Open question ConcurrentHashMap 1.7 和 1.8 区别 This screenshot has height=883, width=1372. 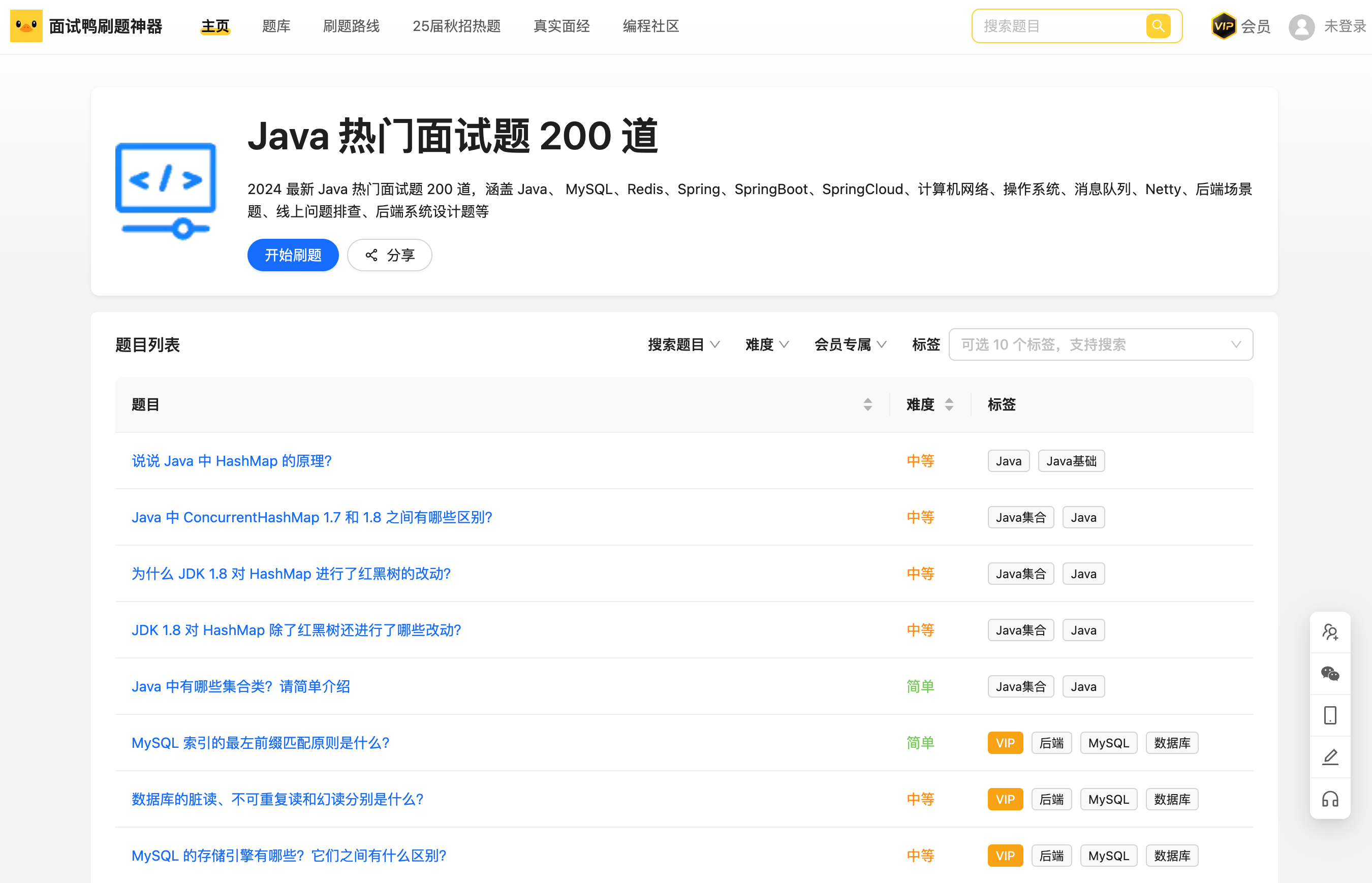click(x=311, y=517)
